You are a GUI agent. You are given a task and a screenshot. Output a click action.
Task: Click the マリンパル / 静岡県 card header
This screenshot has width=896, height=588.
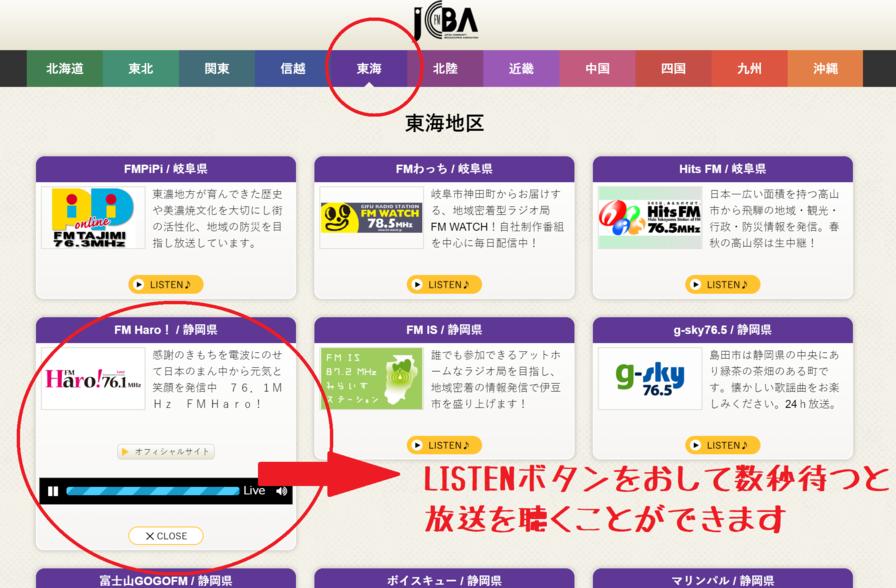pyautogui.click(x=722, y=579)
